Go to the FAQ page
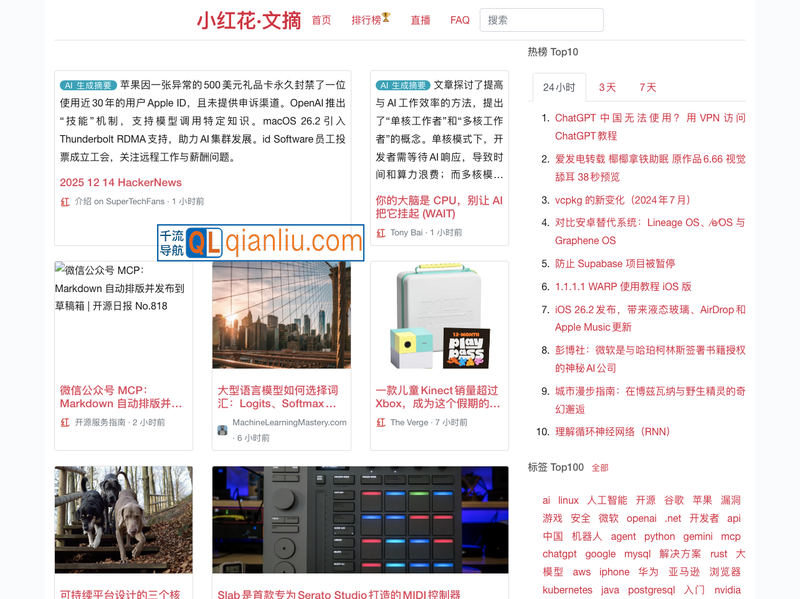Image resolution: width=800 pixels, height=599 pixels. click(460, 20)
